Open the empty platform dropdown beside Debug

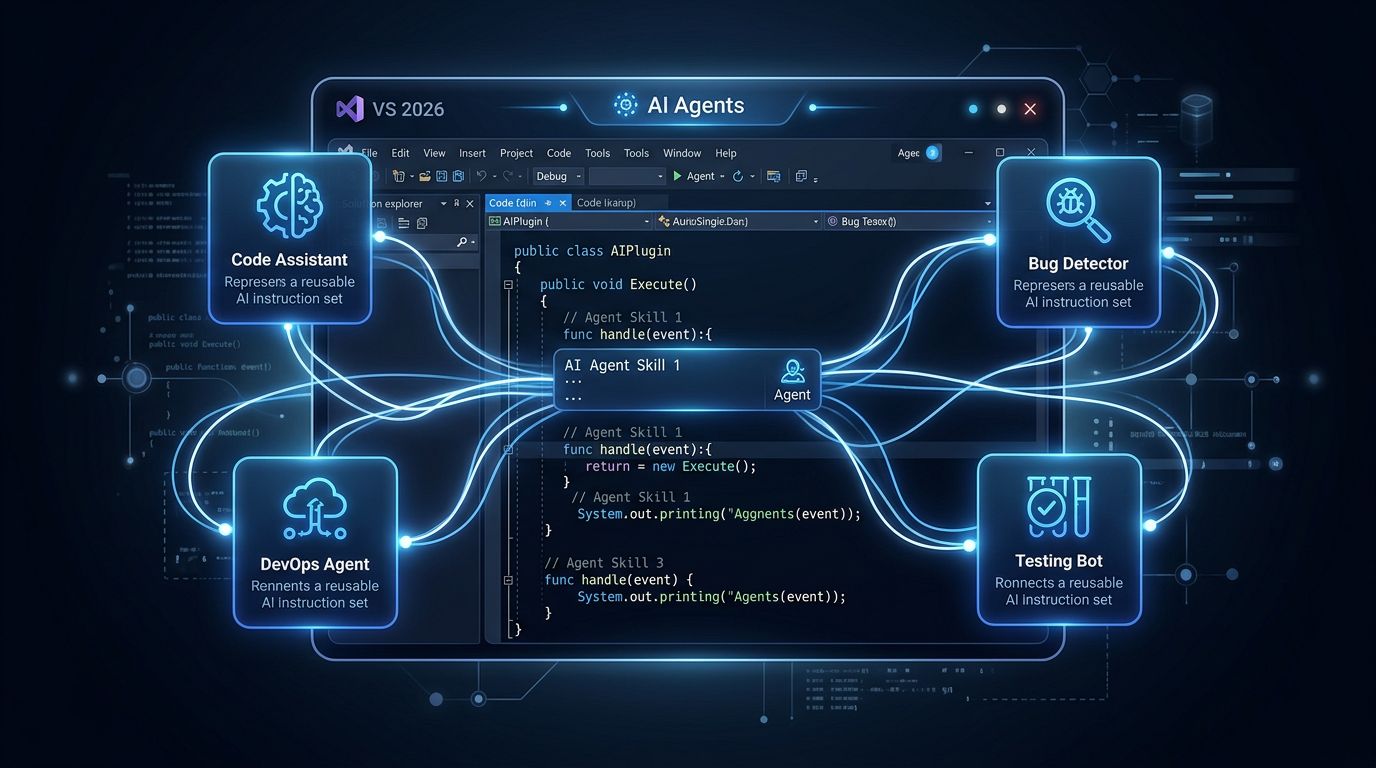(627, 176)
